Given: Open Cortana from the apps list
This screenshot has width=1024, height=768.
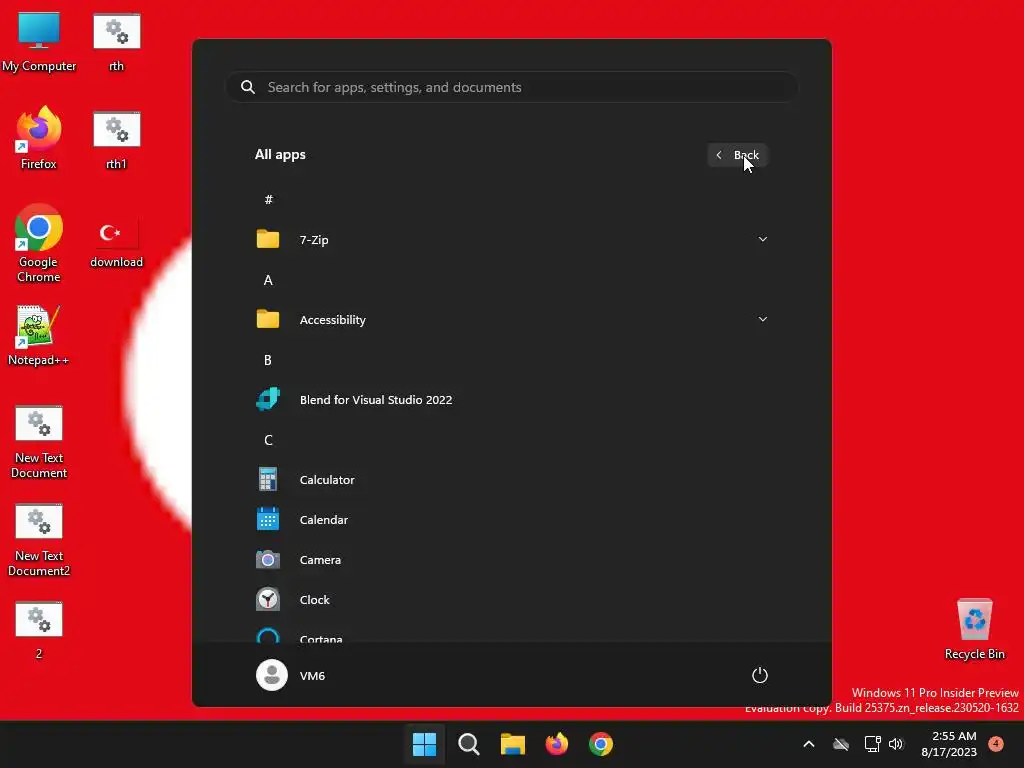Looking at the screenshot, I should coord(511,635).
